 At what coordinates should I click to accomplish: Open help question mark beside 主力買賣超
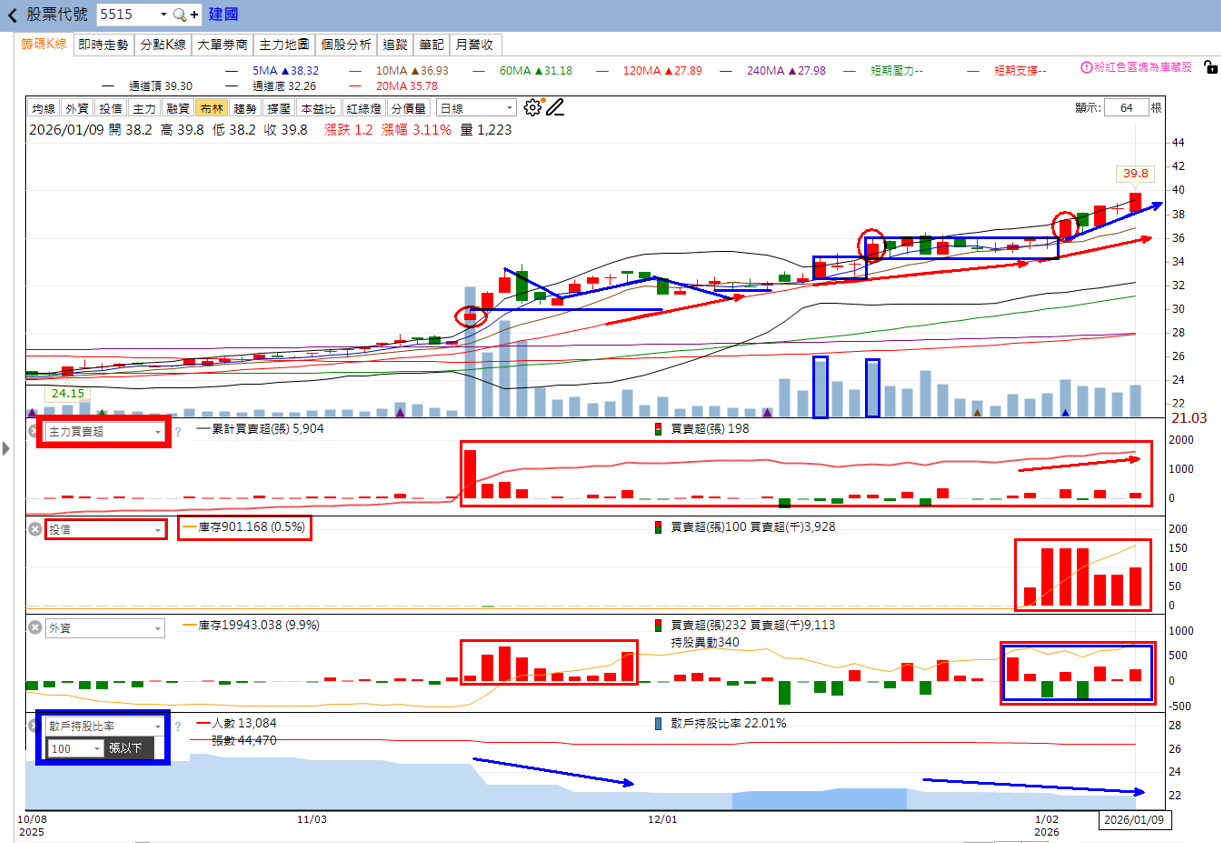(178, 432)
